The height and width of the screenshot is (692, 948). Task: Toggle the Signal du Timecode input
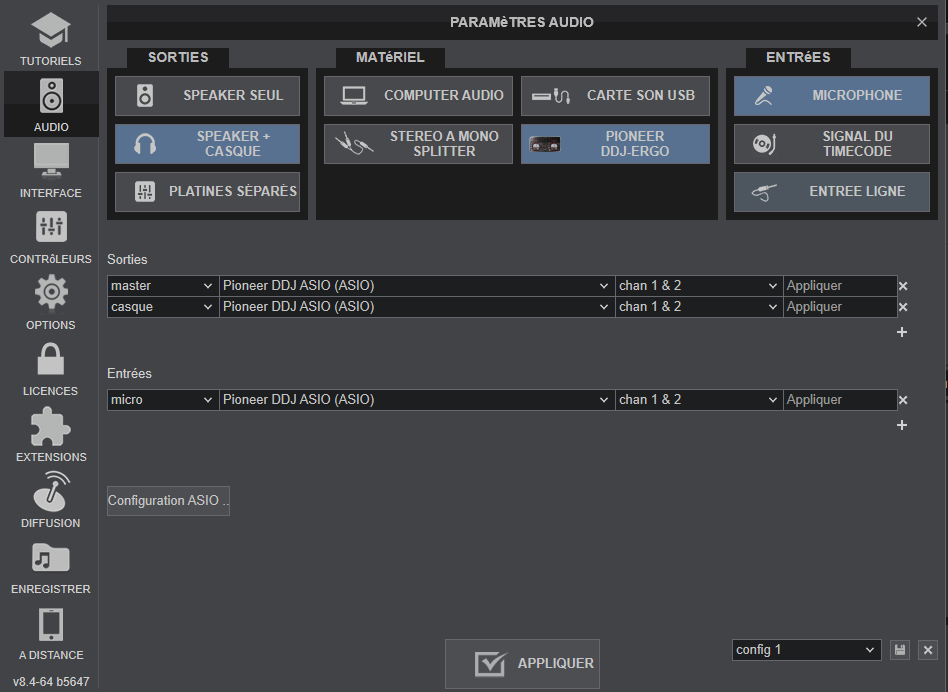(x=831, y=144)
